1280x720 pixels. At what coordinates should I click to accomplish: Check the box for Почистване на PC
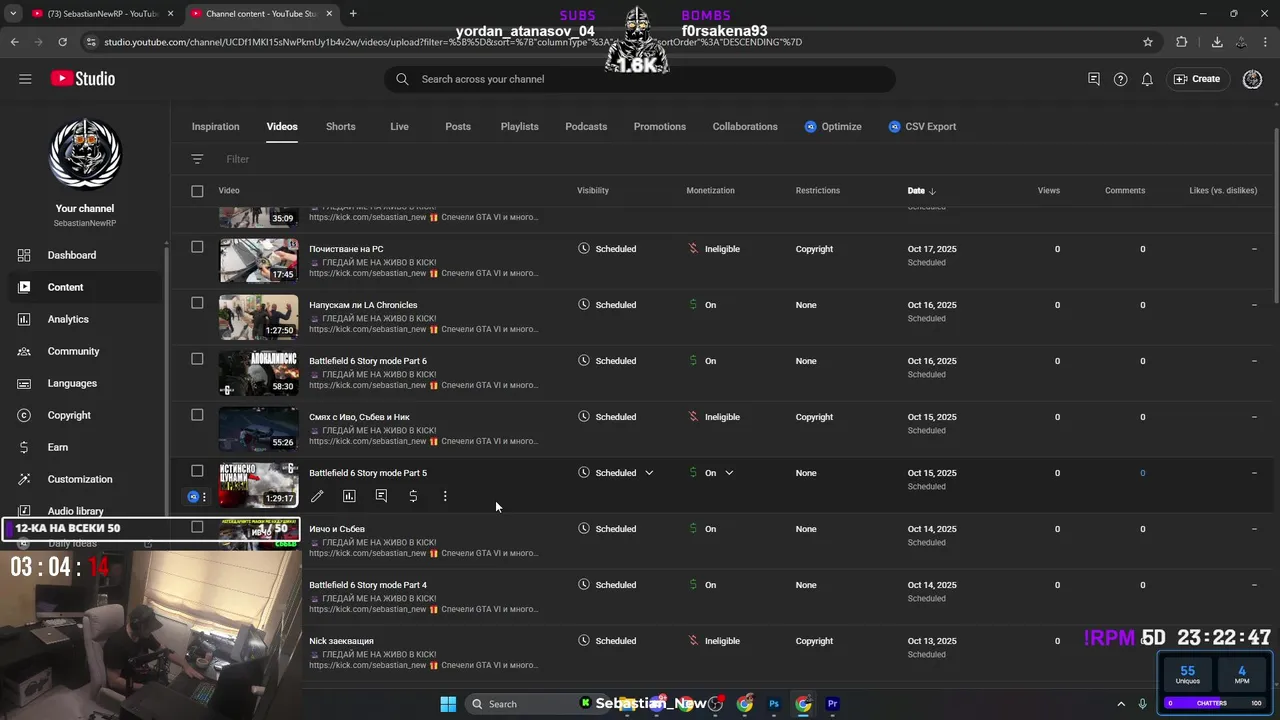(x=197, y=247)
